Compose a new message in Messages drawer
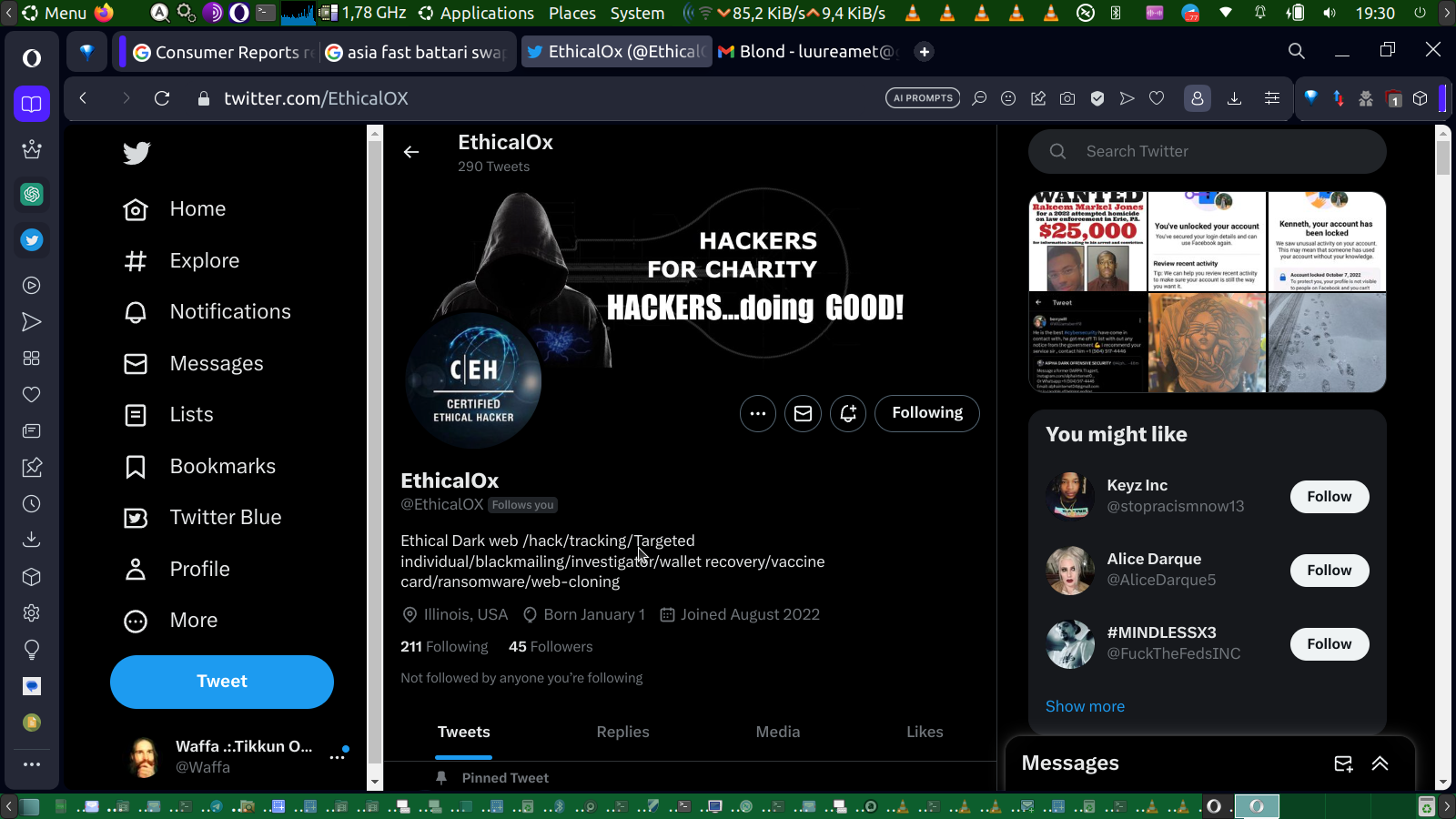Screen dimensions: 1456x819 pyautogui.click(x=1343, y=764)
